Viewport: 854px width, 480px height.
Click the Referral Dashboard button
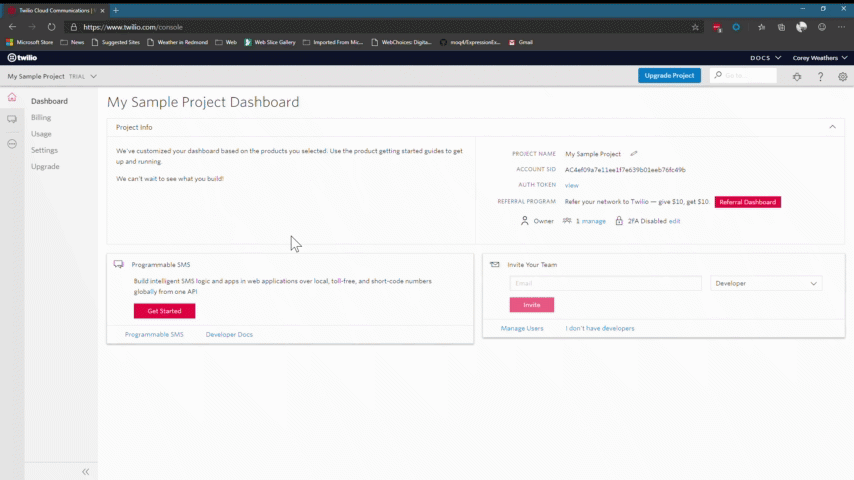(x=747, y=202)
